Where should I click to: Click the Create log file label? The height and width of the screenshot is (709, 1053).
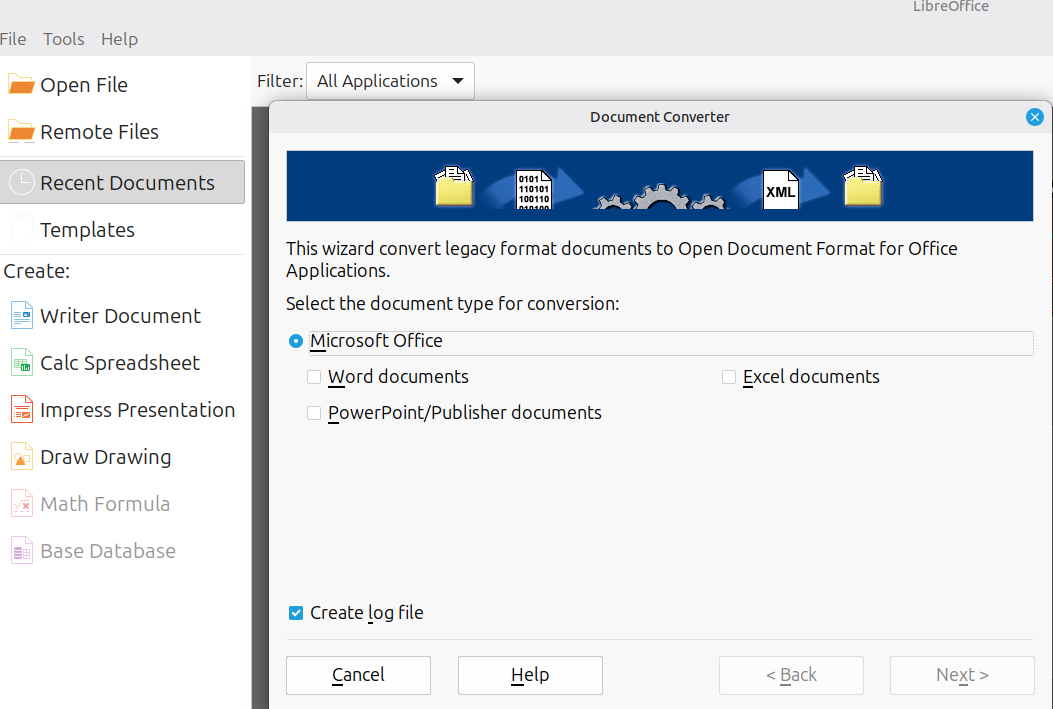[x=367, y=612]
